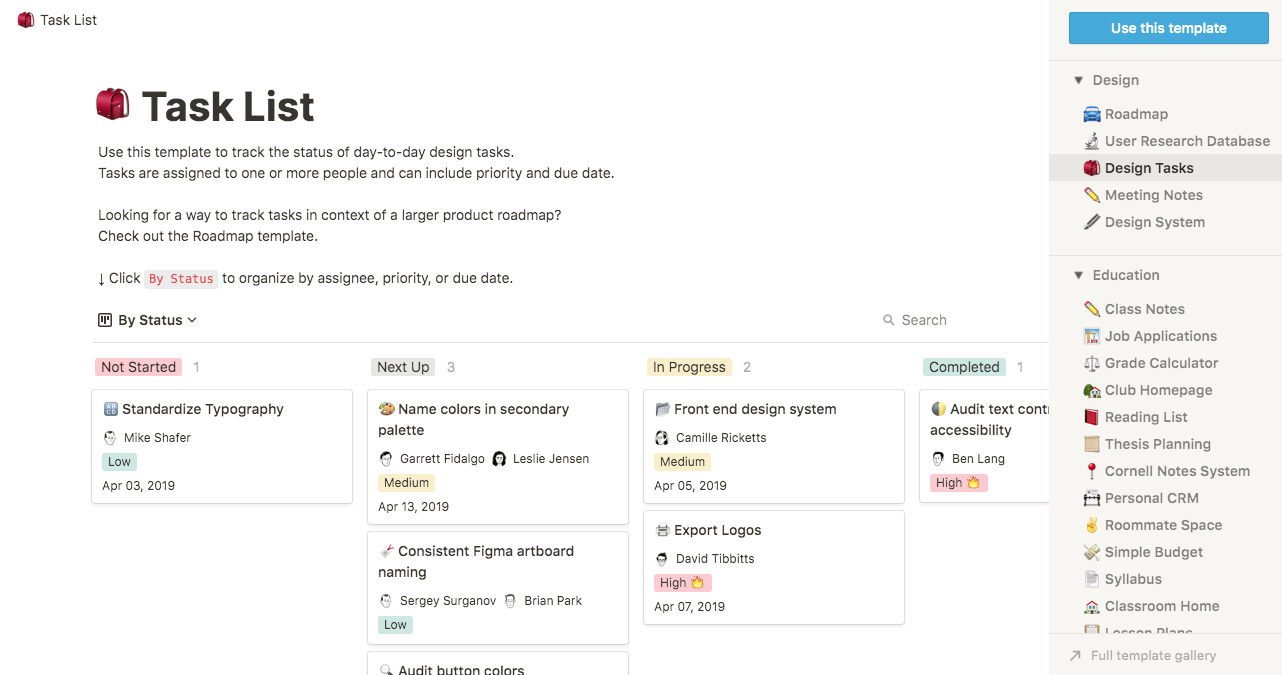Click the board view icon next to By Status
1282x675 pixels.
click(104, 319)
